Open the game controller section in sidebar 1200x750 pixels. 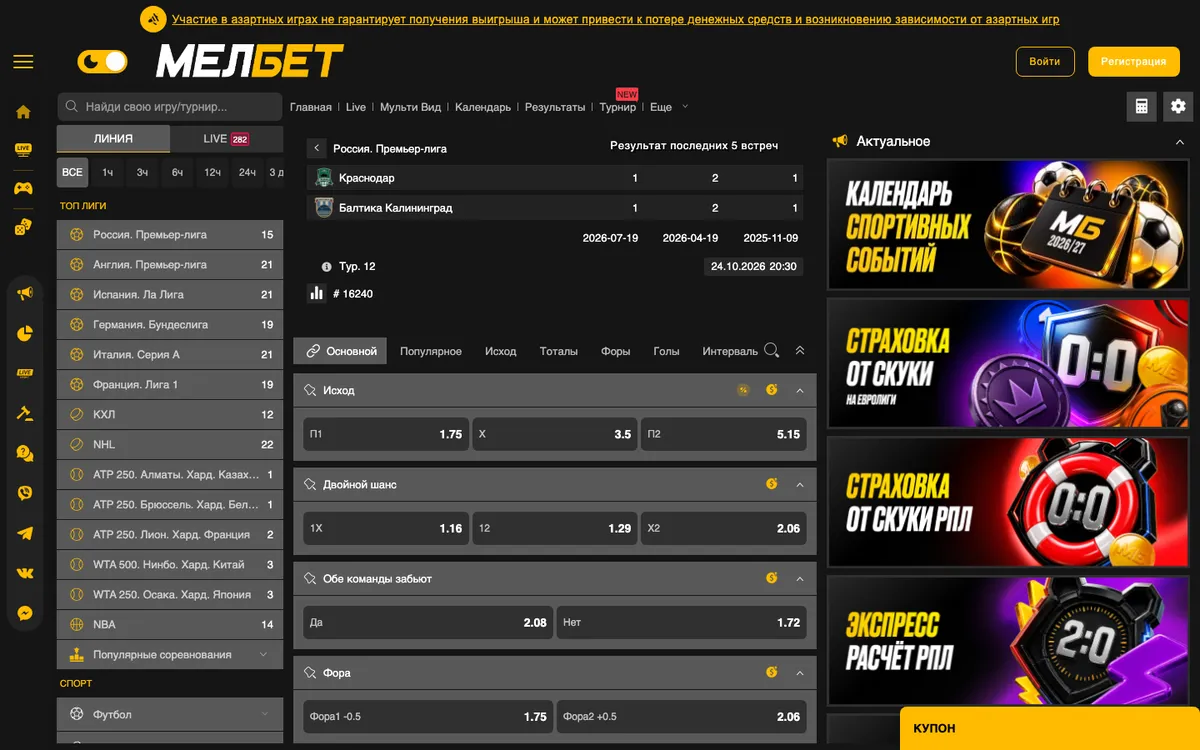[x=23, y=188]
